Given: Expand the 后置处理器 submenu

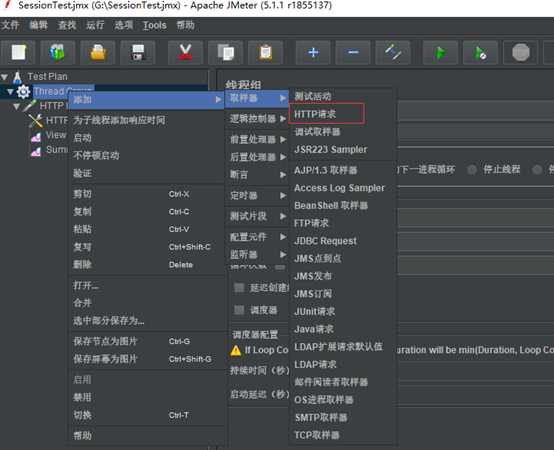Looking at the screenshot, I should 257,157.
